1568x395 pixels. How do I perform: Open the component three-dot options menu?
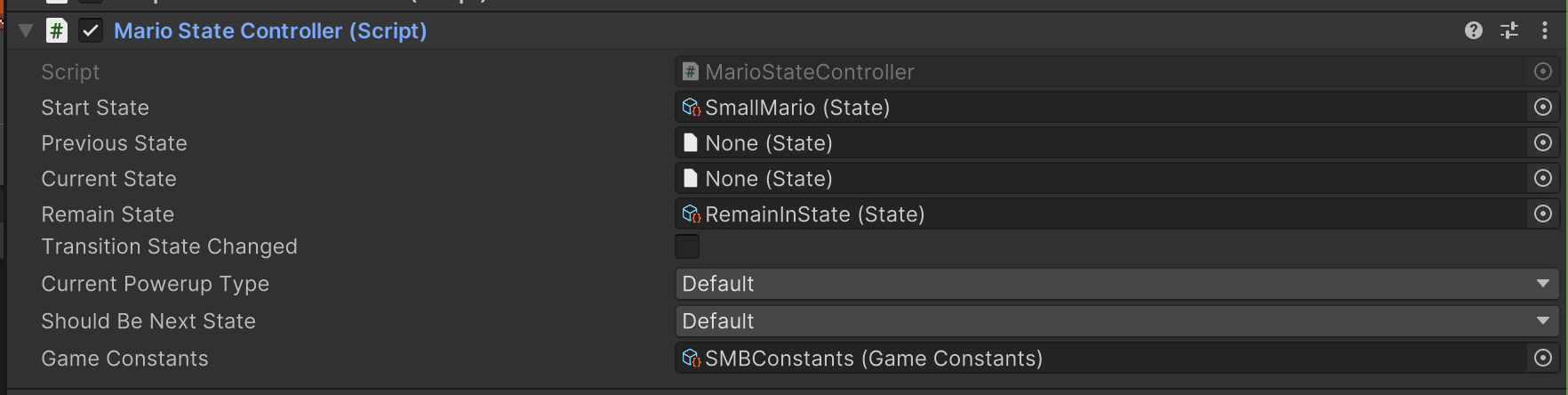point(1545,31)
